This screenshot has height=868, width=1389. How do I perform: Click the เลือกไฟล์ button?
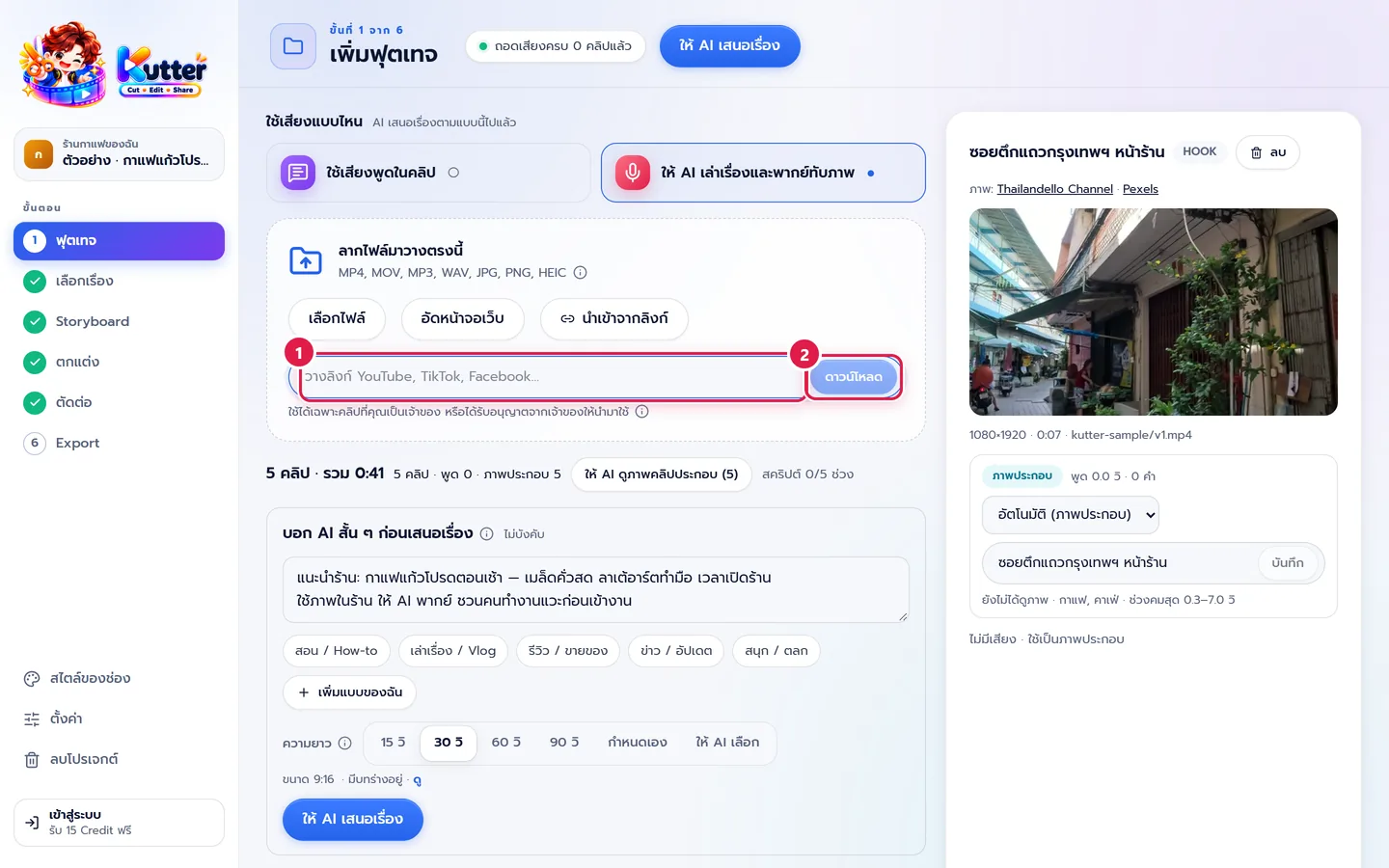tap(337, 319)
